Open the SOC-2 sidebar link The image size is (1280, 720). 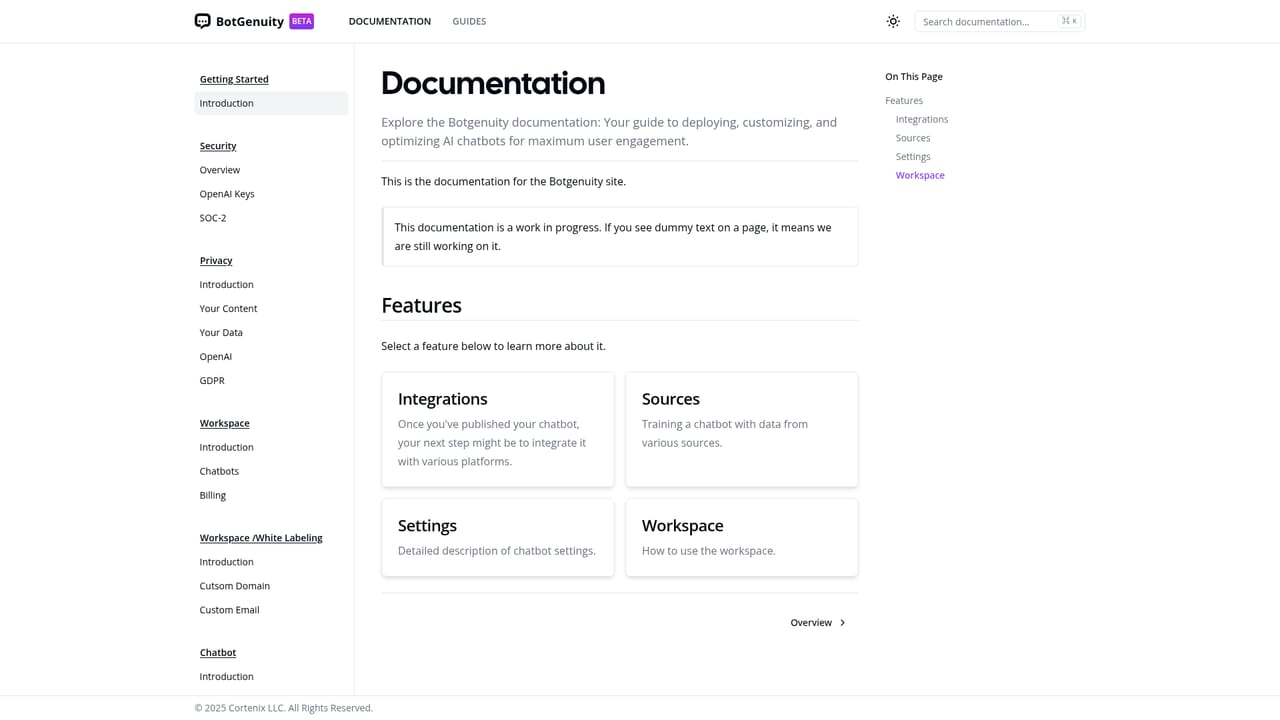(213, 218)
